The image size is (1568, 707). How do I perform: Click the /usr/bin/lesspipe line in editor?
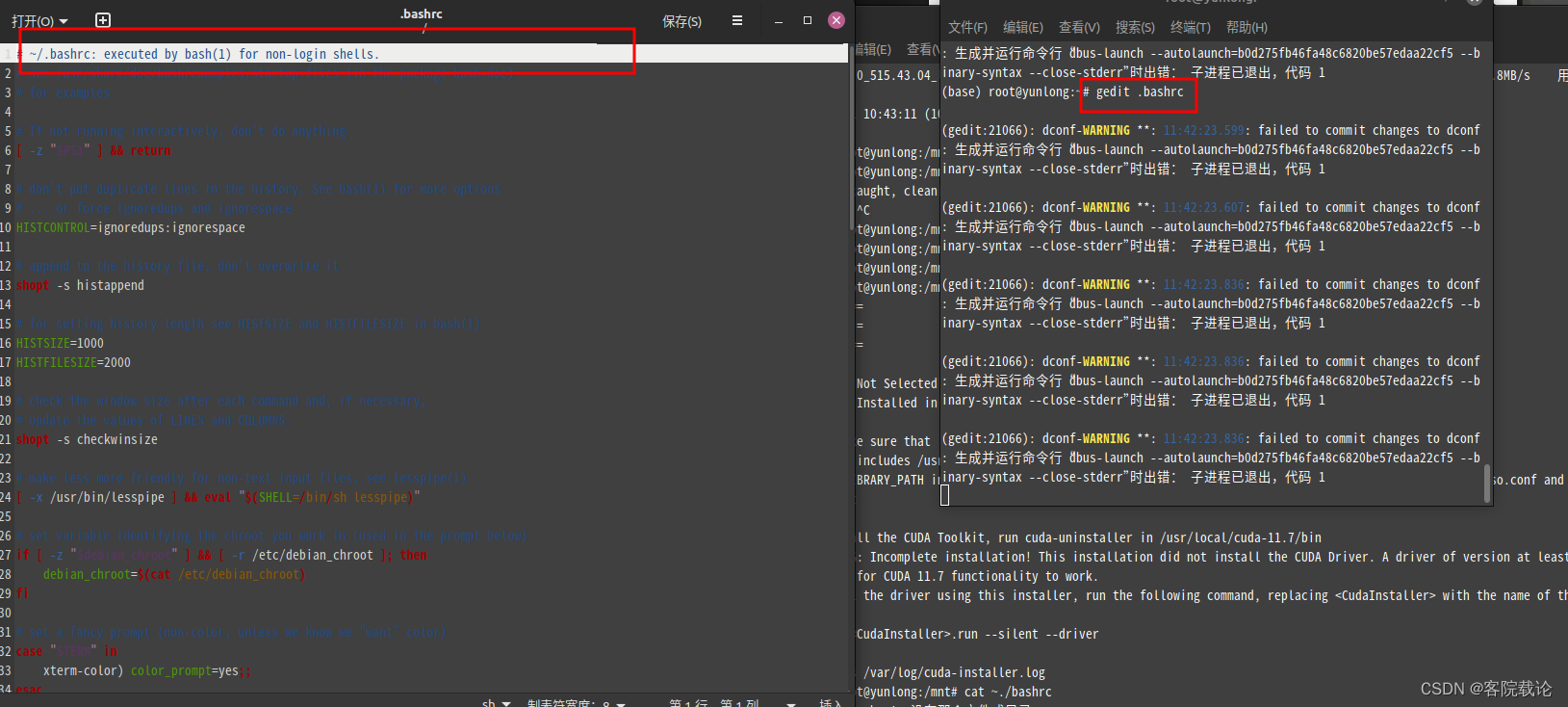(x=218, y=497)
